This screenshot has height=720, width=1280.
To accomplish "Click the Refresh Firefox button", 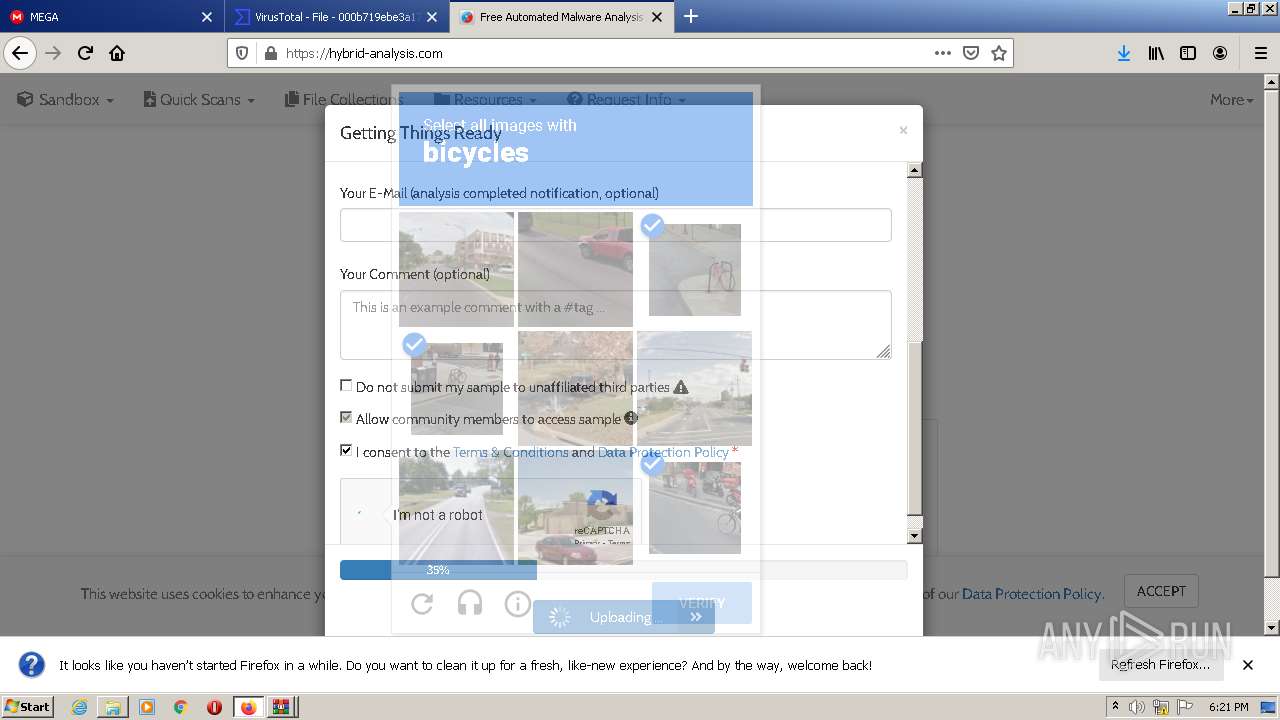I will coord(1160,665).
